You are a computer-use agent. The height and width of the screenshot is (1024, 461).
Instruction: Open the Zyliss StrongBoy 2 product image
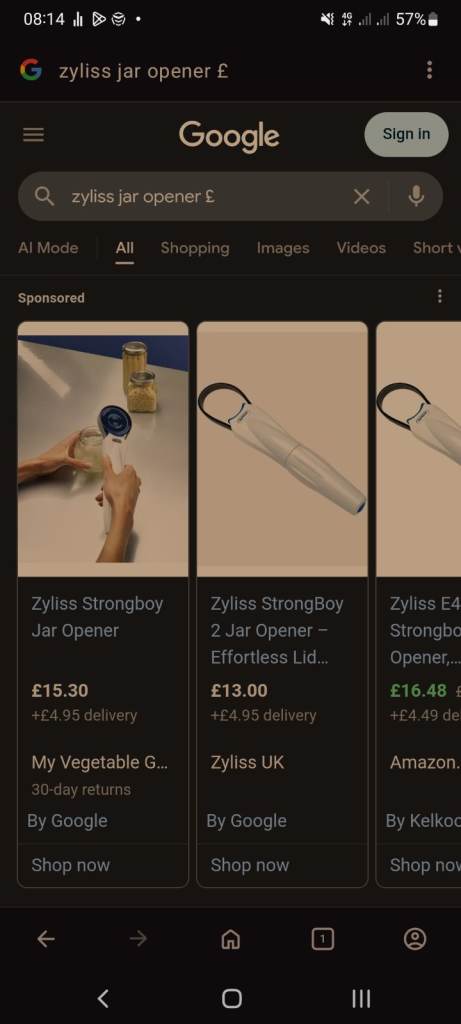pos(282,449)
